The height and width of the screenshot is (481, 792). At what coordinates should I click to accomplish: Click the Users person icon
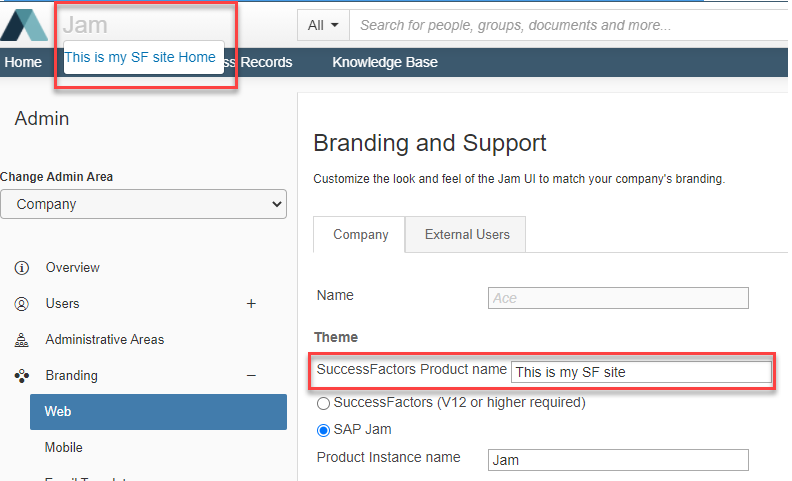(22, 304)
